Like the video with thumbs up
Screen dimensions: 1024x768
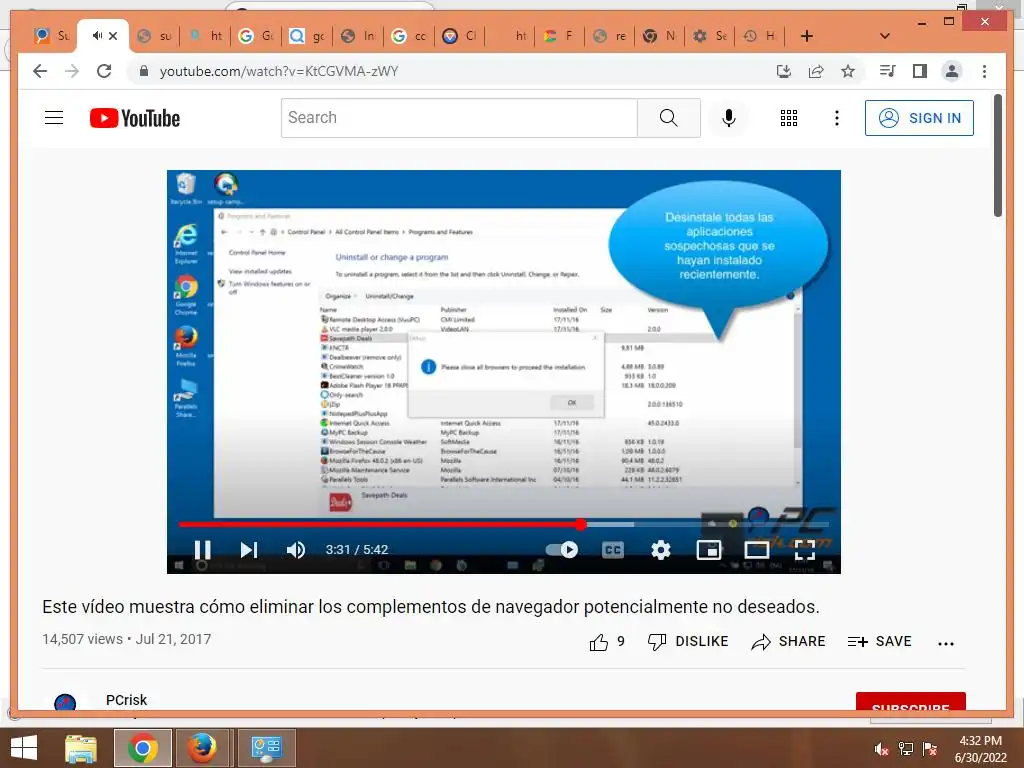[607, 642]
